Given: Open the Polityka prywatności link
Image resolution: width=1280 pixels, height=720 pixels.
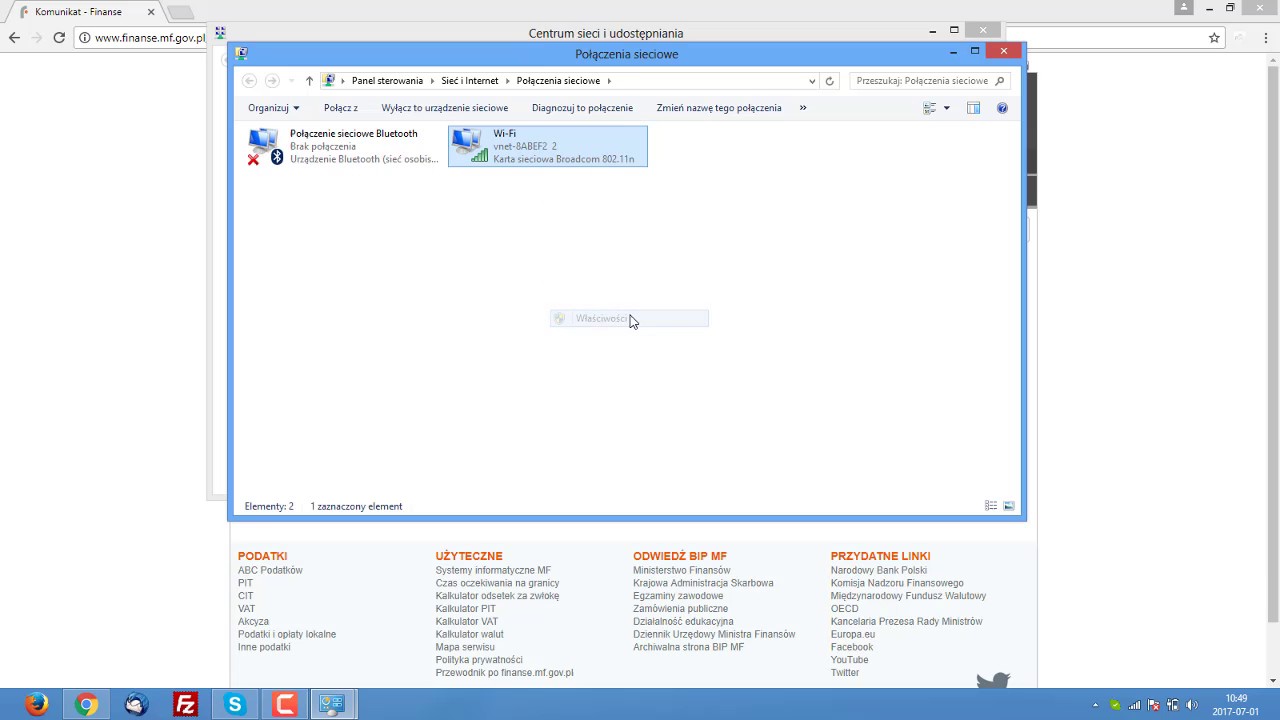Looking at the screenshot, I should pyautogui.click(x=479, y=660).
